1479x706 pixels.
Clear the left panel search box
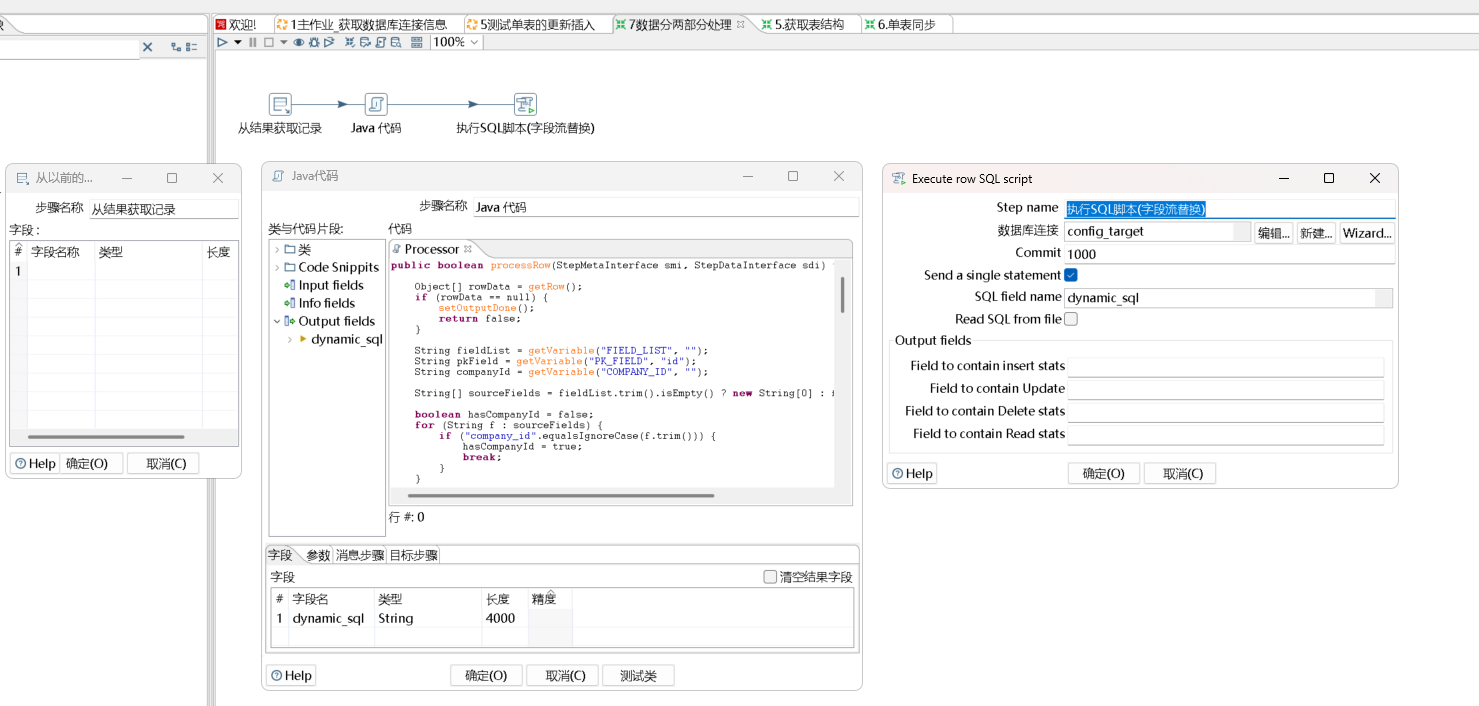point(147,47)
